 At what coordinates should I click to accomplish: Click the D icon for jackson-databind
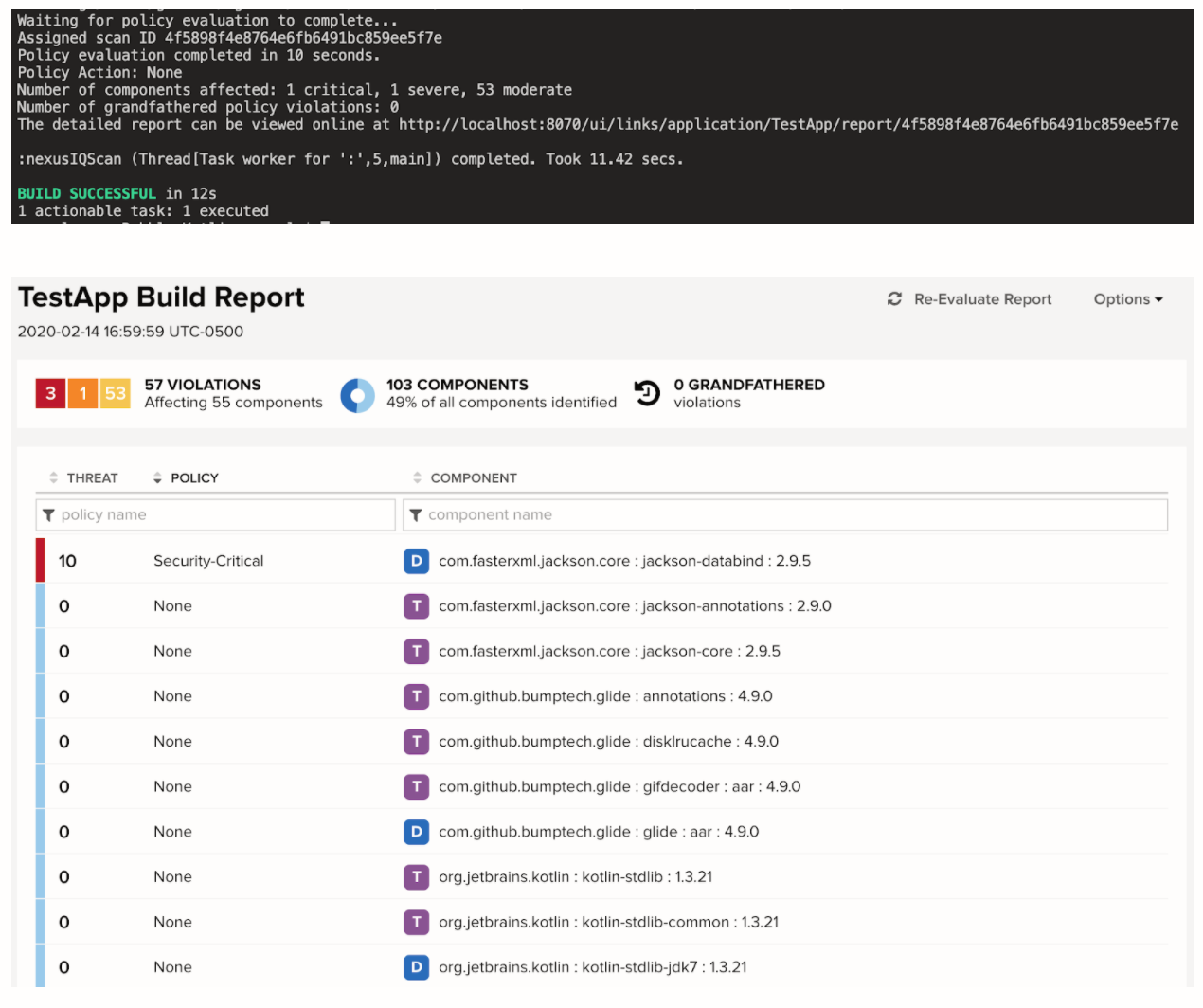pos(416,561)
